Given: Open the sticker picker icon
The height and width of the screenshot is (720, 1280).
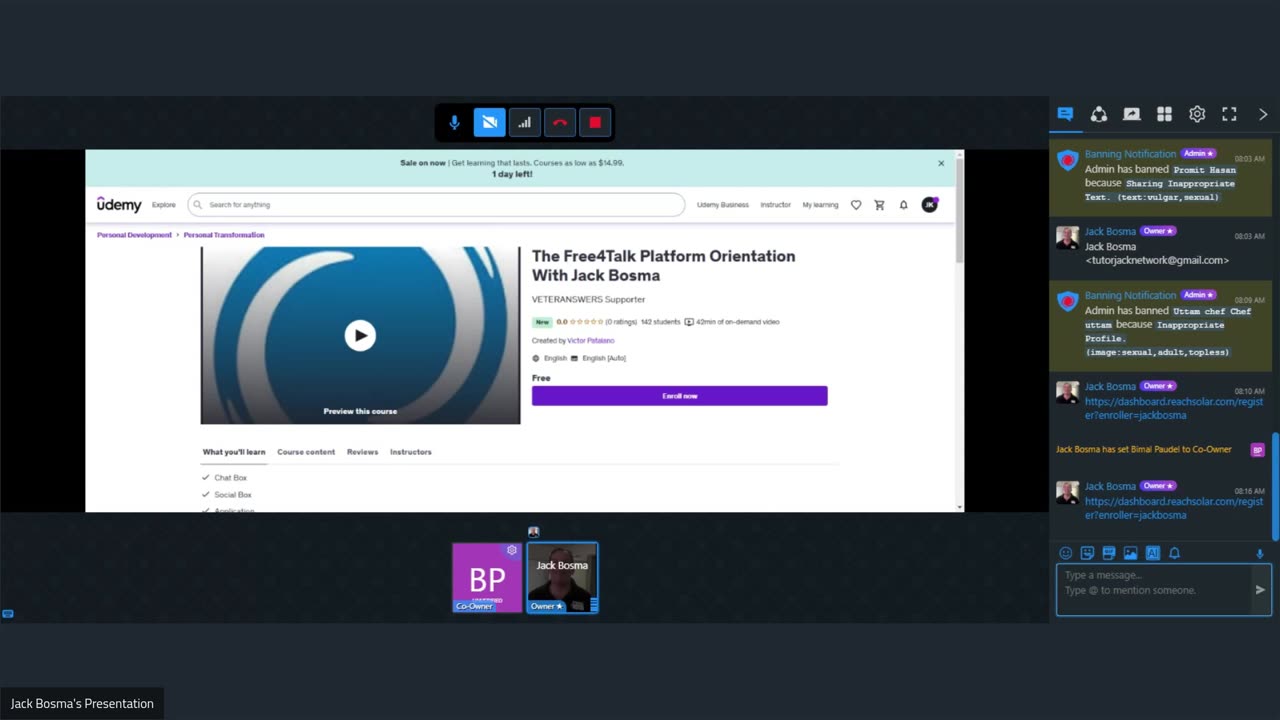Looking at the screenshot, I should click(x=1087, y=553).
